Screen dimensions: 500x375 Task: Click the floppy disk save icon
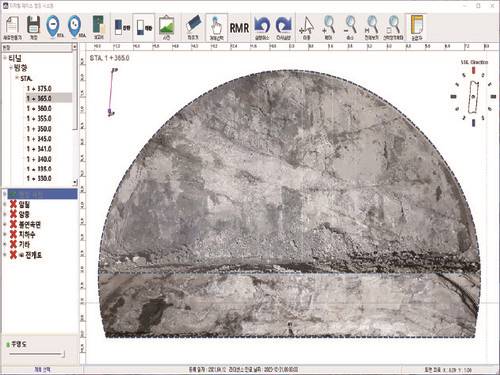click(x=33, y=25)
